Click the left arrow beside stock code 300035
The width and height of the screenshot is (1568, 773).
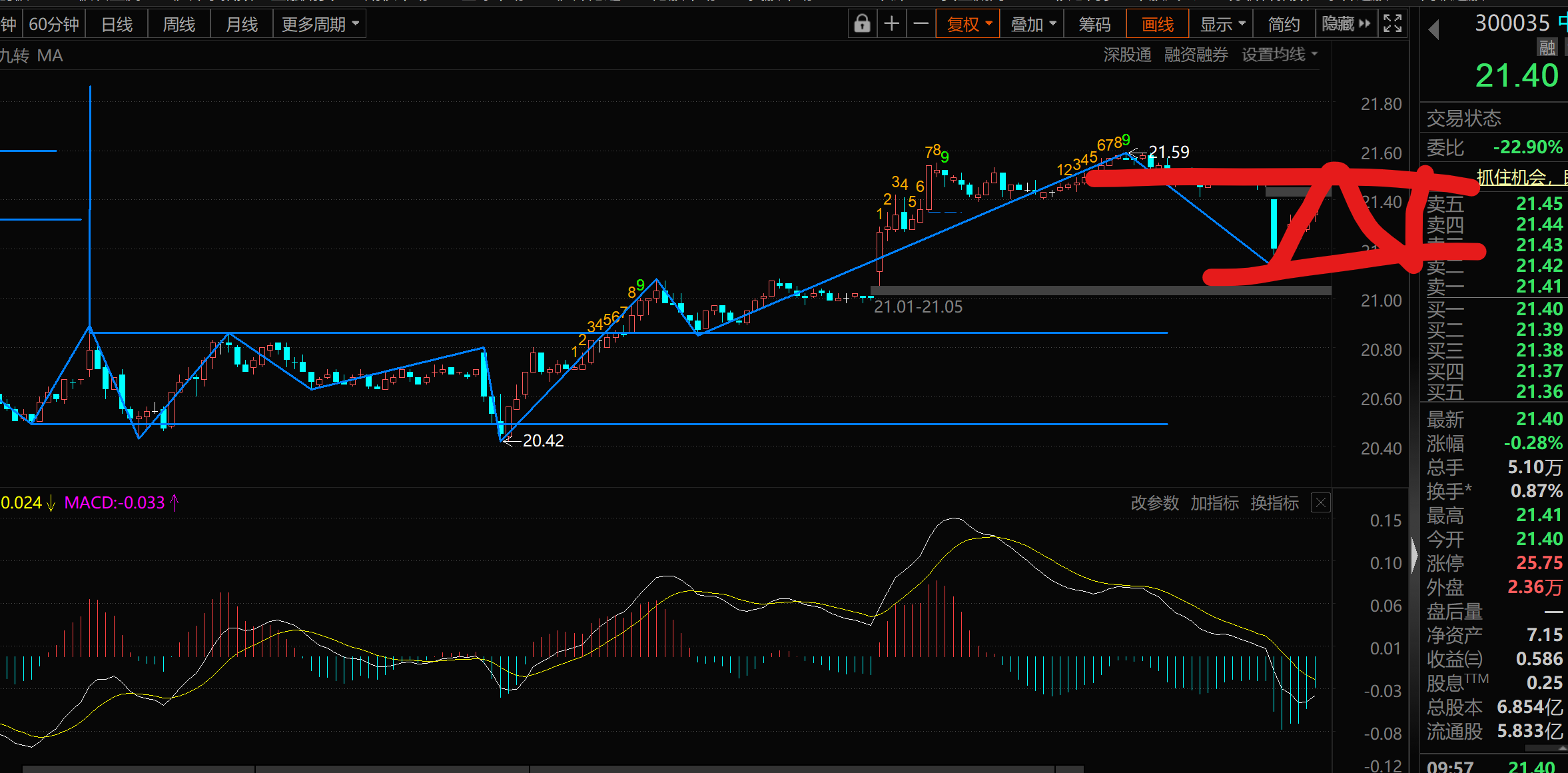(x=1434, y=29)
